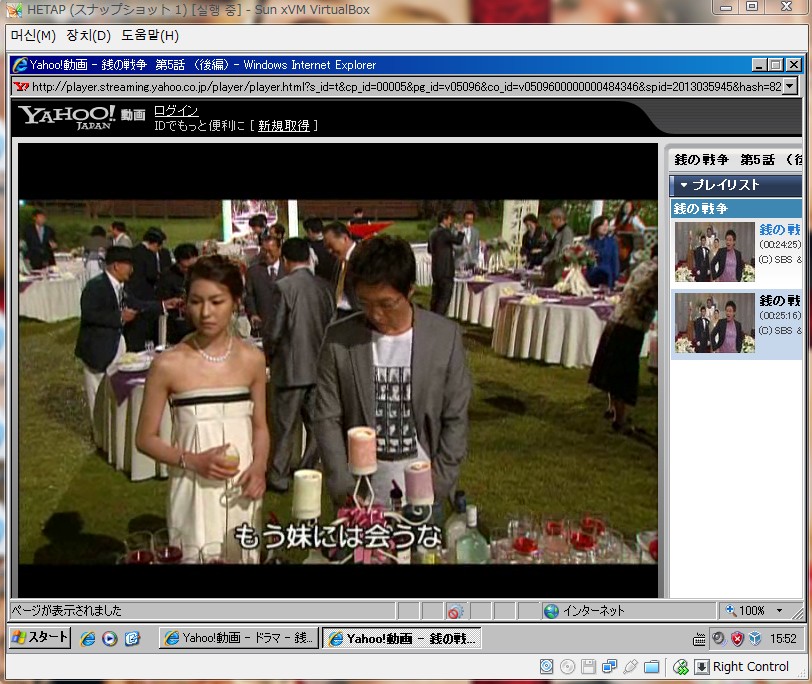Maximize the Internet Explorer window
This screenshot has height=684, width=812.
[x=776, y=65]
